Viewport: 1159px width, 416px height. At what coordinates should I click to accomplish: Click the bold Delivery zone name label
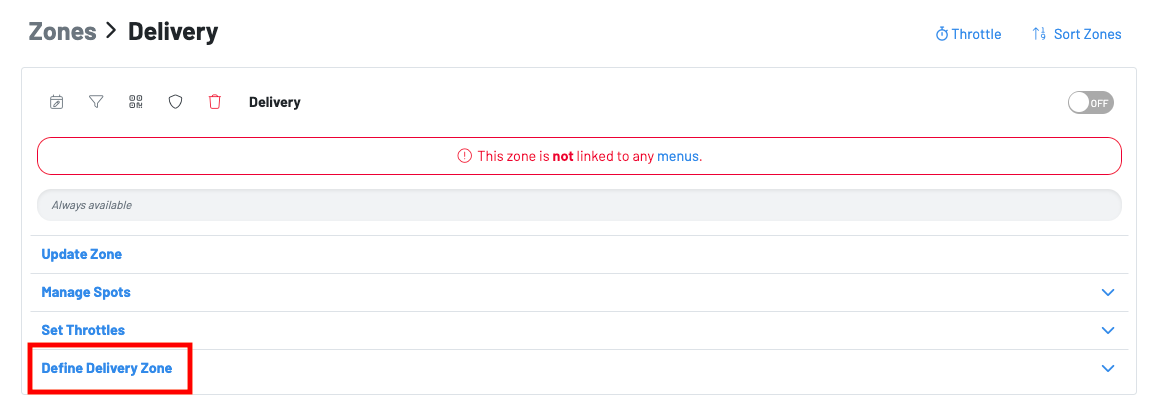(274, 102)
